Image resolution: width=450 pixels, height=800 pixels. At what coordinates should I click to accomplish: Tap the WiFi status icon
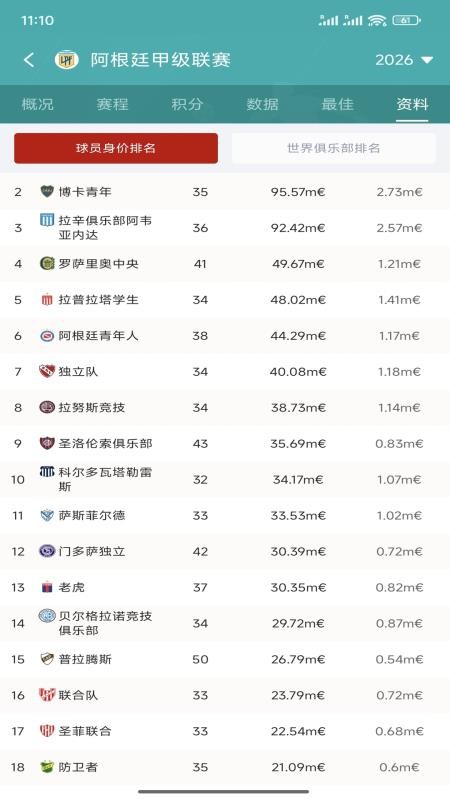[x=378, y=20]
